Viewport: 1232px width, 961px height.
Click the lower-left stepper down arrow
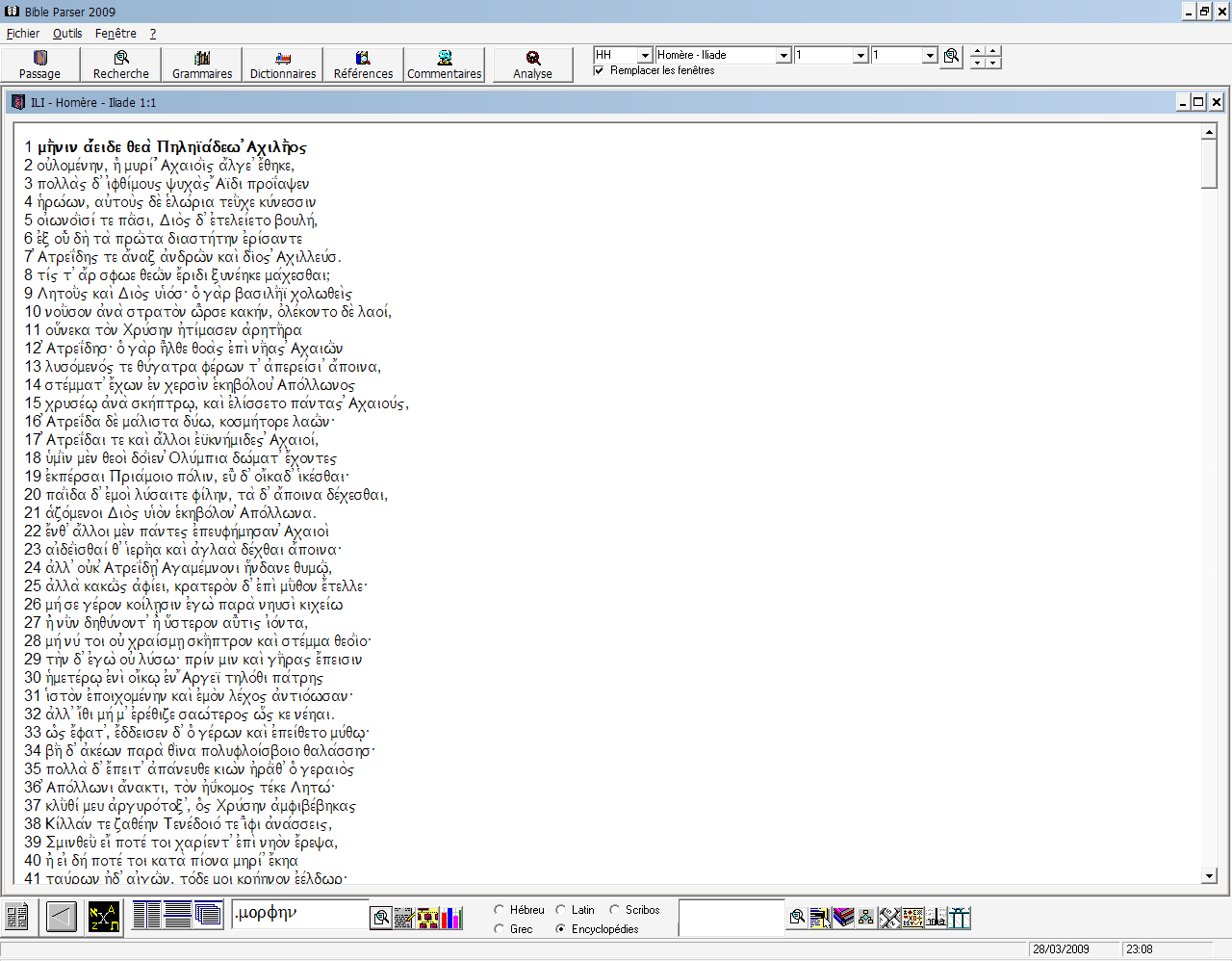pos(977,63)
